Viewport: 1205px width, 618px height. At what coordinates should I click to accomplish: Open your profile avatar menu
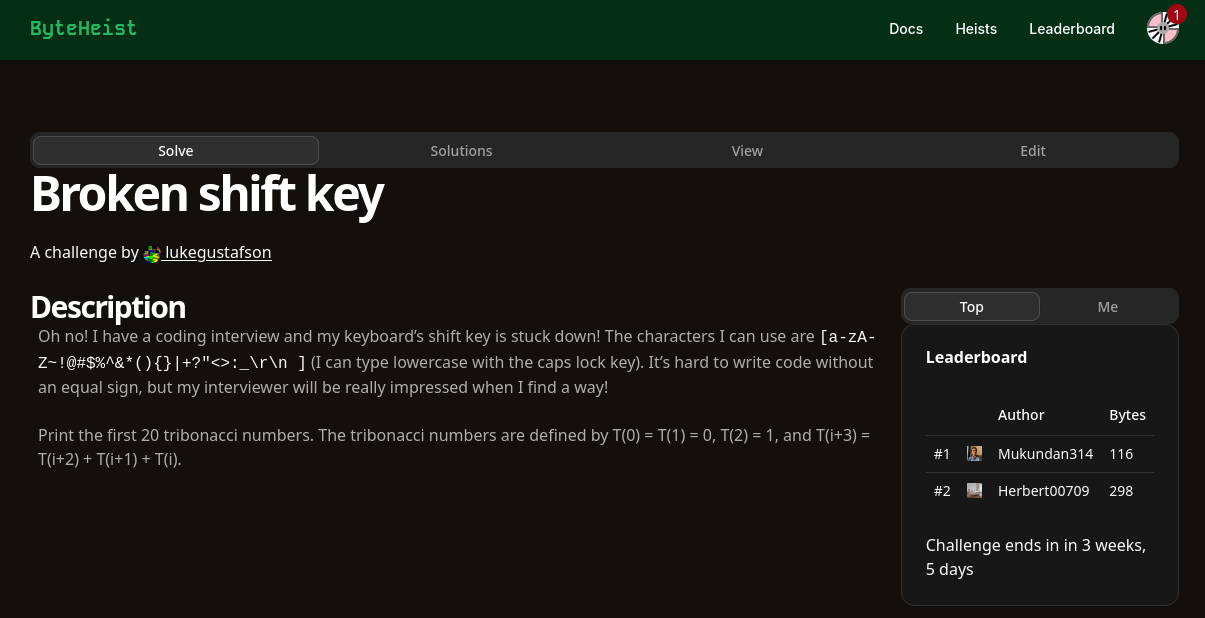click(x=1163, y=28)
